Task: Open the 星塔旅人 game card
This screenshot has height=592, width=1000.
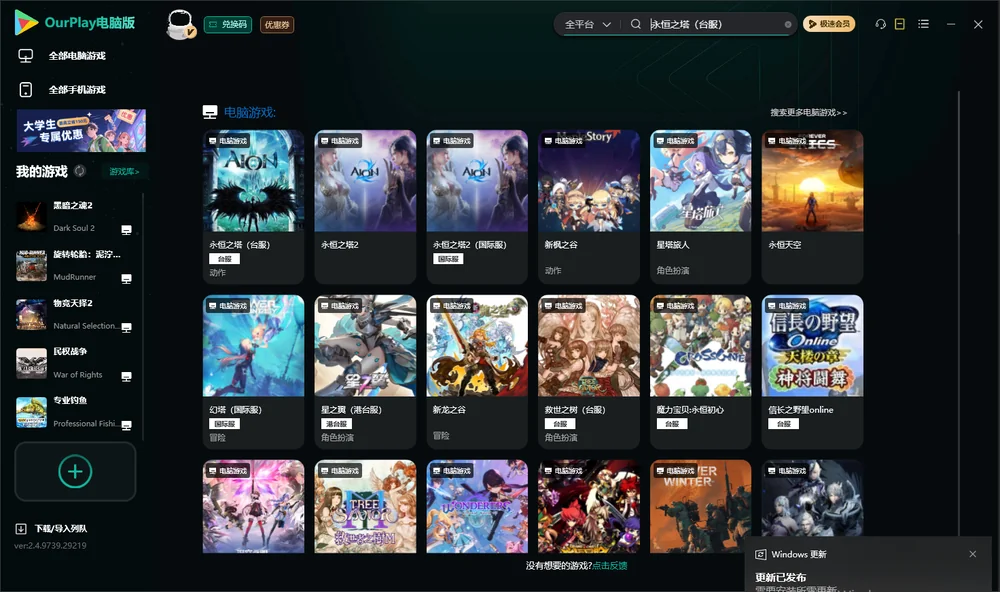Action: point(700,207)
